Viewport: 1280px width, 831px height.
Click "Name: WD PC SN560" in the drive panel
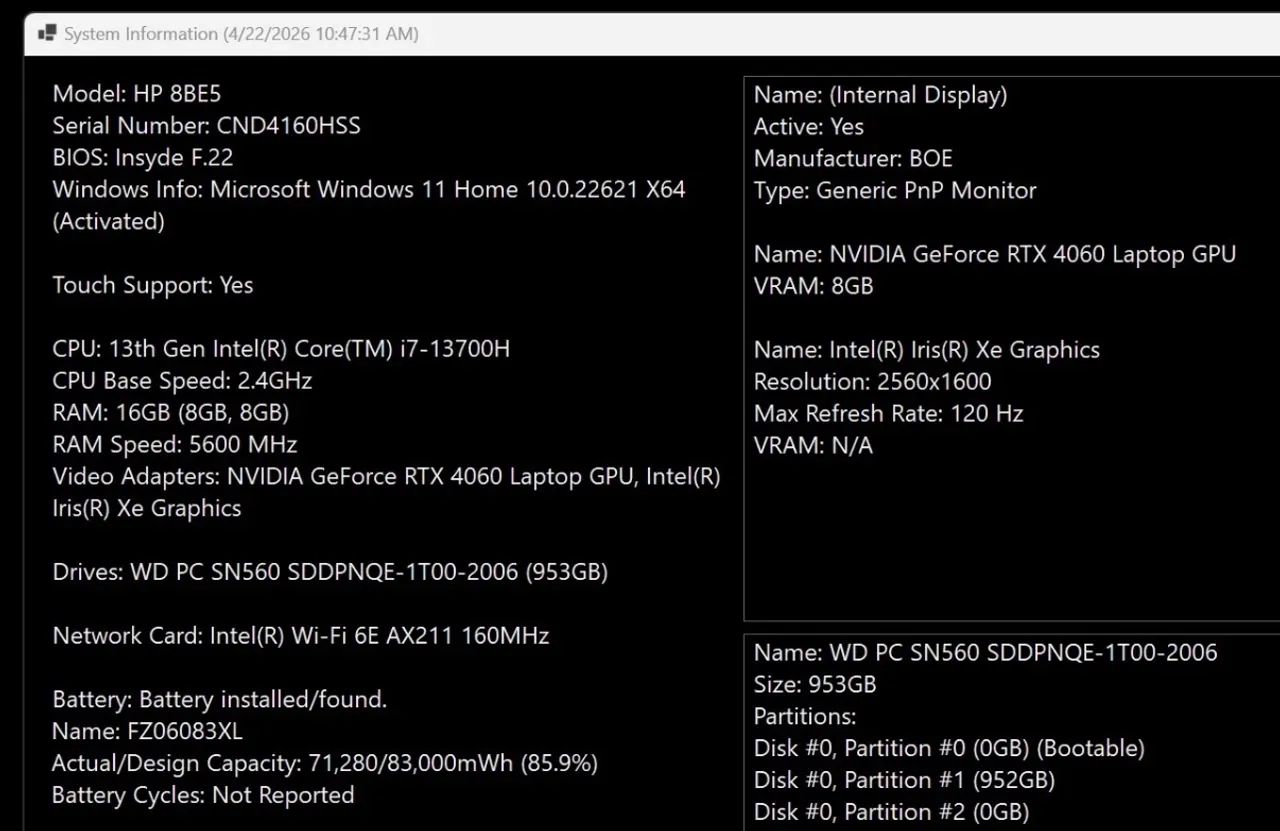coord(986,654)
